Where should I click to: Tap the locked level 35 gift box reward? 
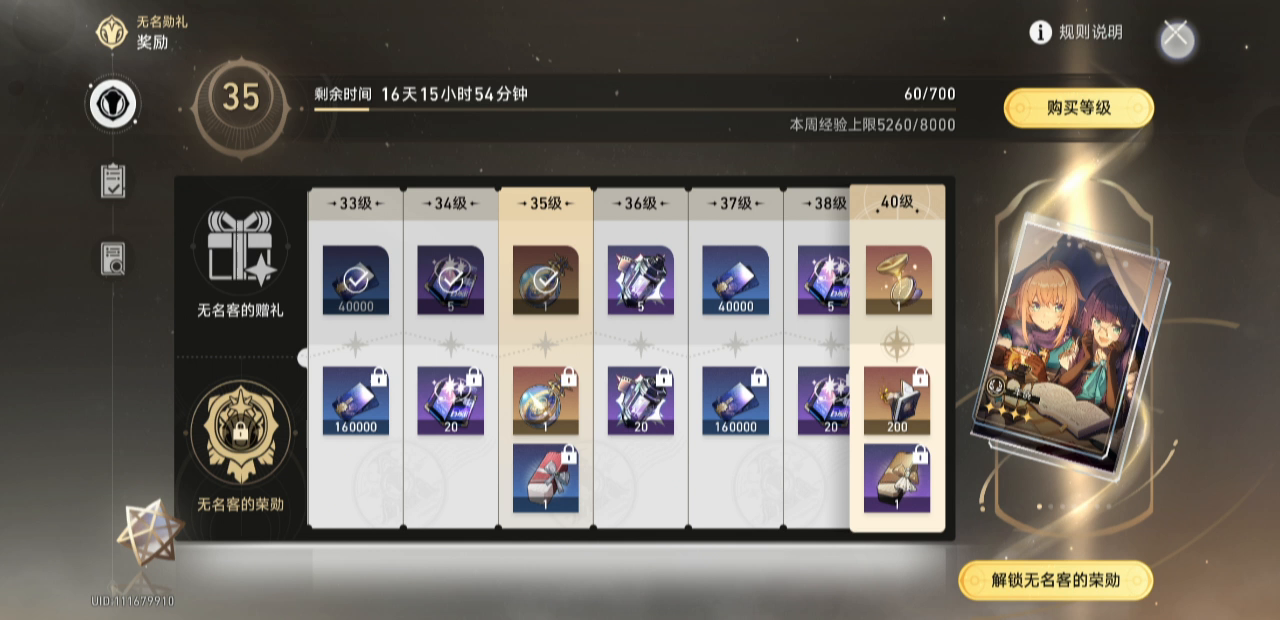(x=545, y=478)
